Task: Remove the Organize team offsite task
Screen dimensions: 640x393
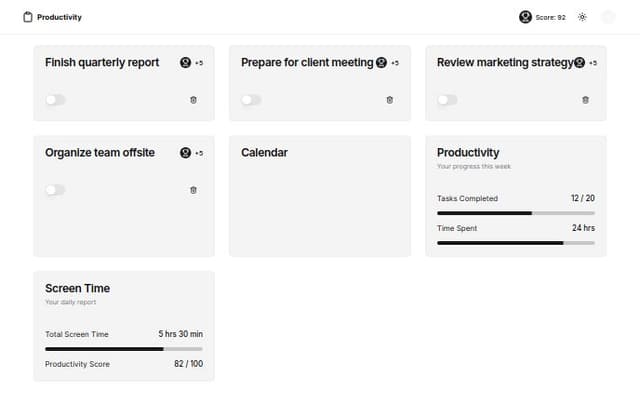Action: pos(193,190)
